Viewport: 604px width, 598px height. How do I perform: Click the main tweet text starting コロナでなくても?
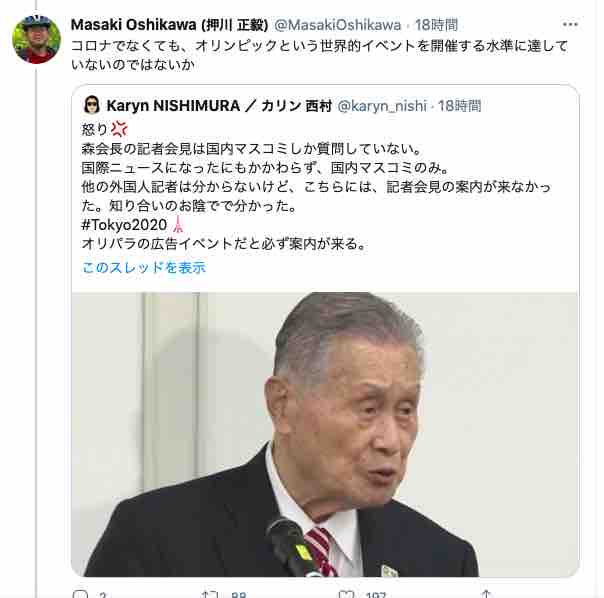(319, 55)
